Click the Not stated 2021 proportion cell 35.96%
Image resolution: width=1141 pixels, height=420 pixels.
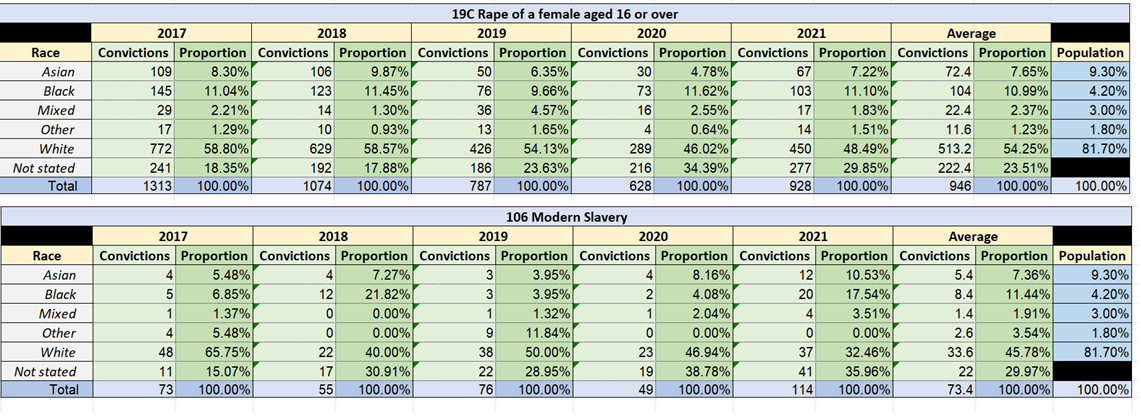(854, 371)
